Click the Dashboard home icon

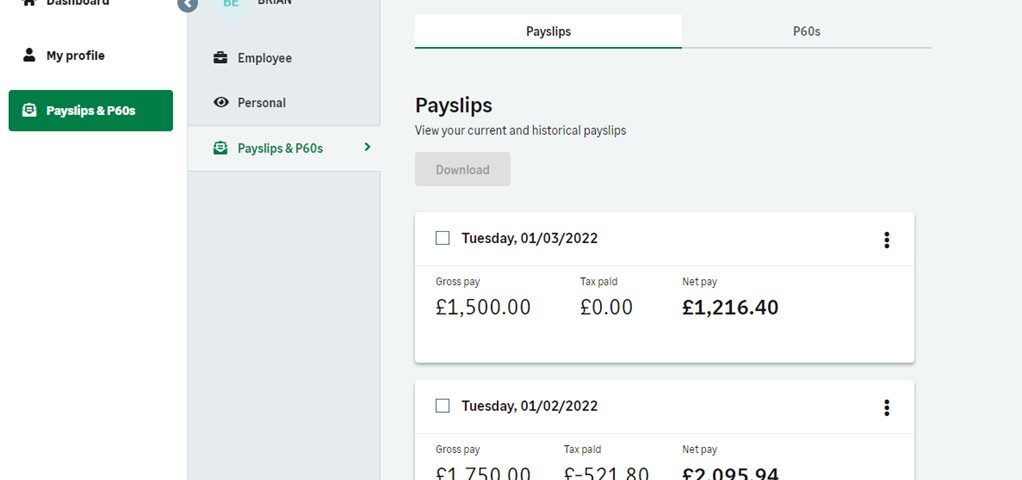(29, 2)
